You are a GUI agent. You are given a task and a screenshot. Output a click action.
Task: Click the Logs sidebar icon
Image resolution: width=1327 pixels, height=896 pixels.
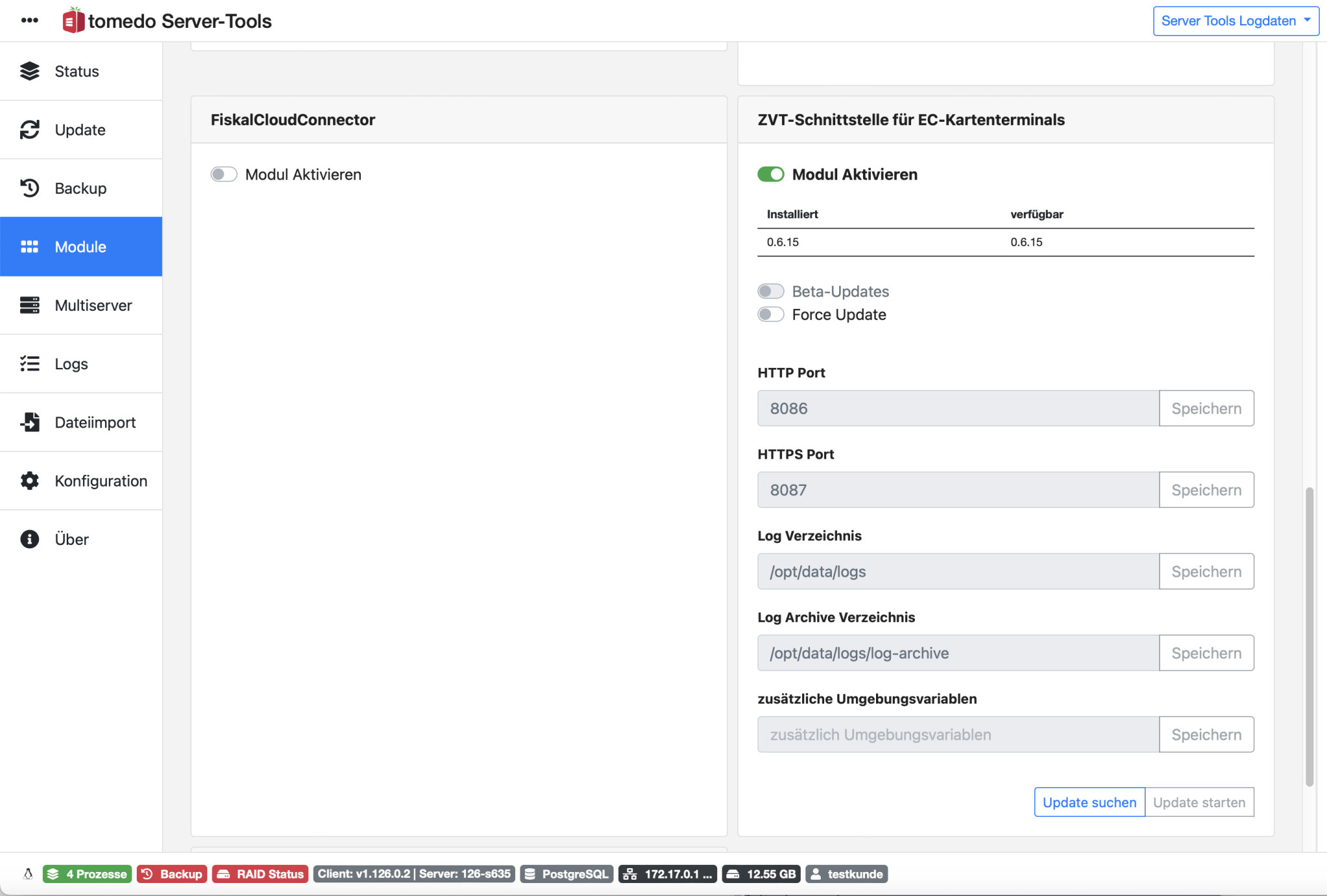(29, 363)
